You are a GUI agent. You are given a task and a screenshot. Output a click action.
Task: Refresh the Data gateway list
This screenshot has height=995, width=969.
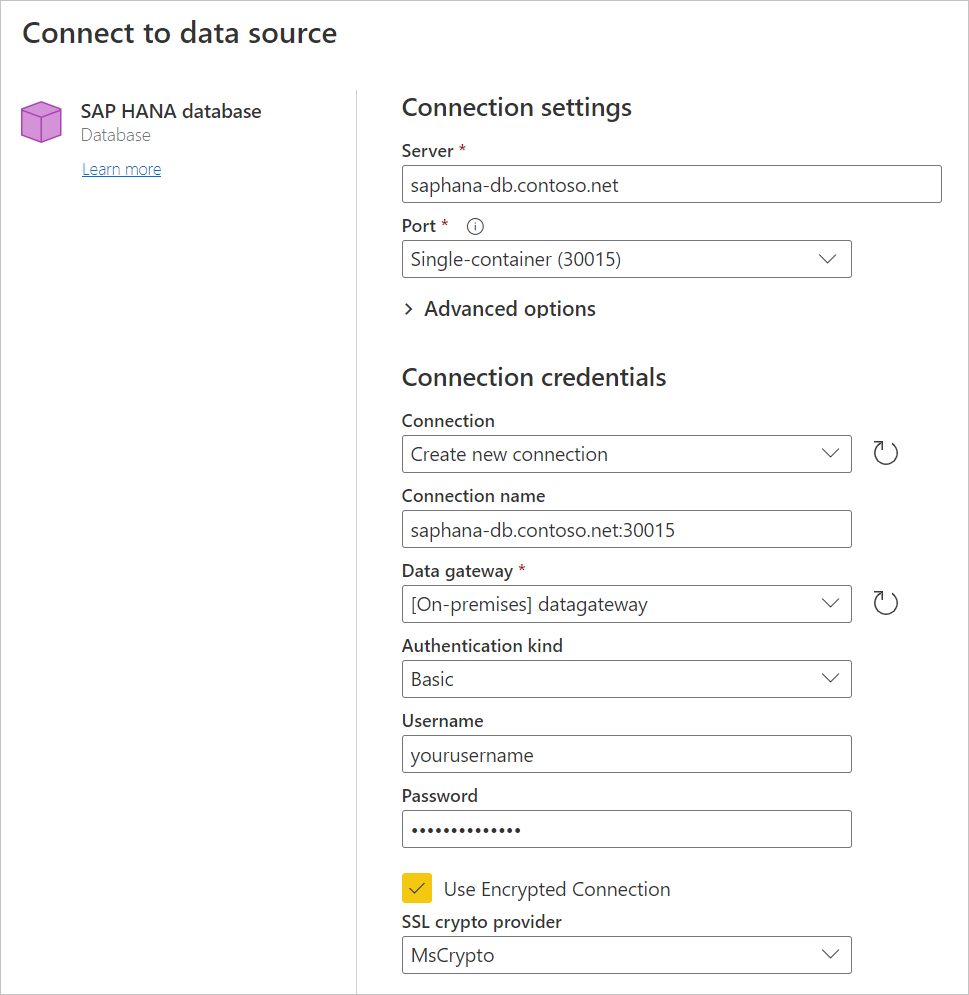(886, 603)
